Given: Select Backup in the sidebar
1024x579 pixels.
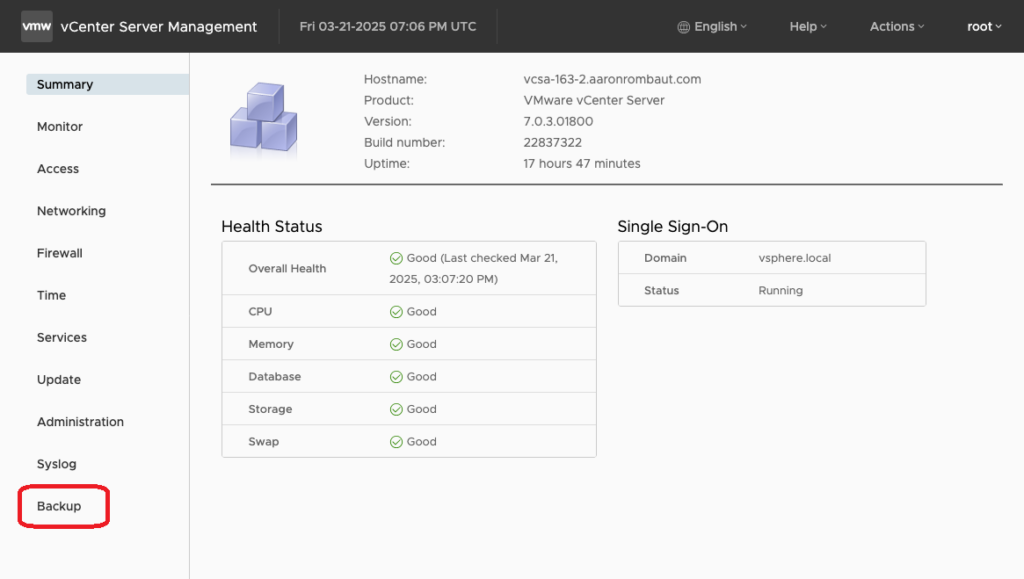Looking at the screenshot, I should (x=59, y=506).
